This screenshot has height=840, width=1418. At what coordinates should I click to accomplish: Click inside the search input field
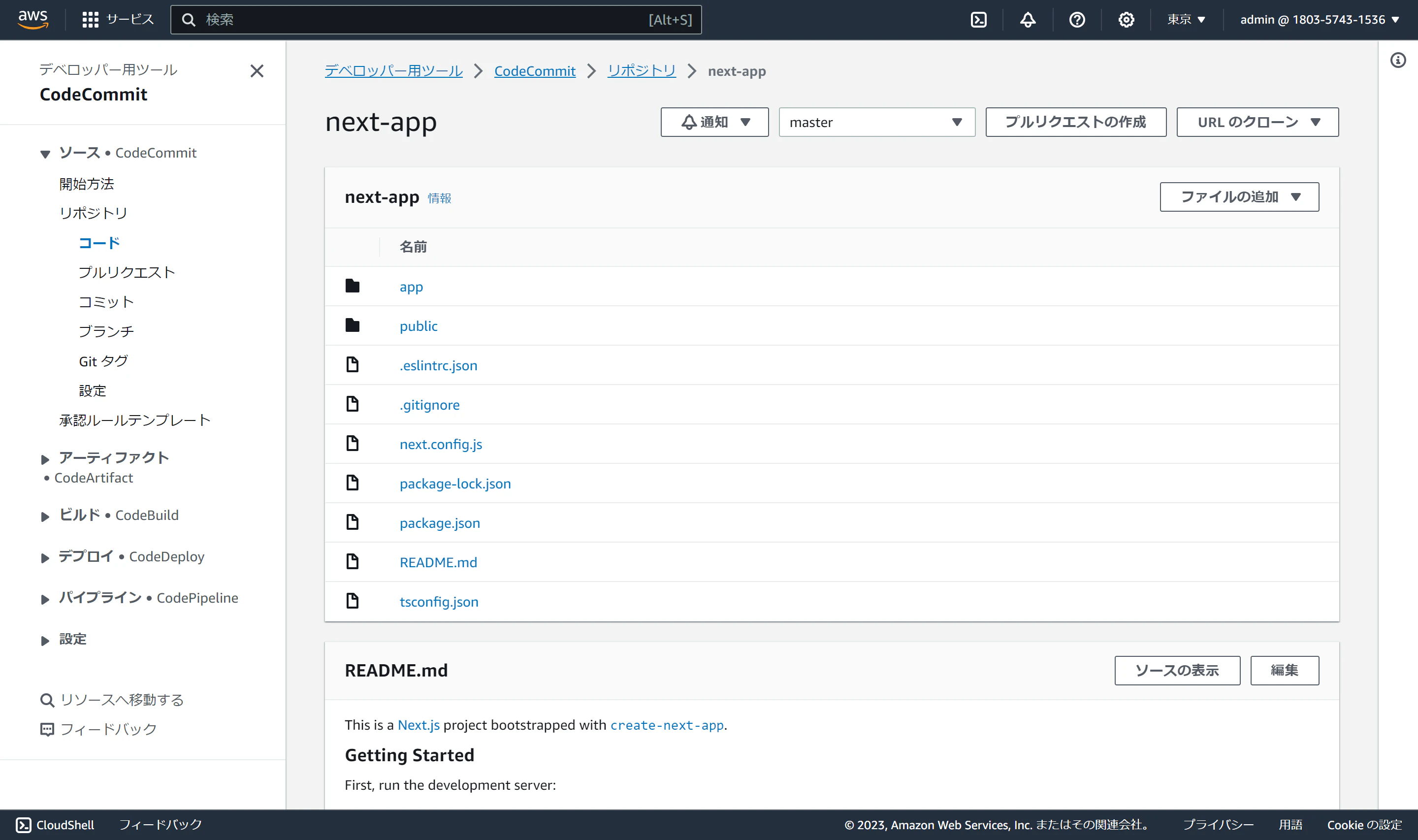pos(436,19)
